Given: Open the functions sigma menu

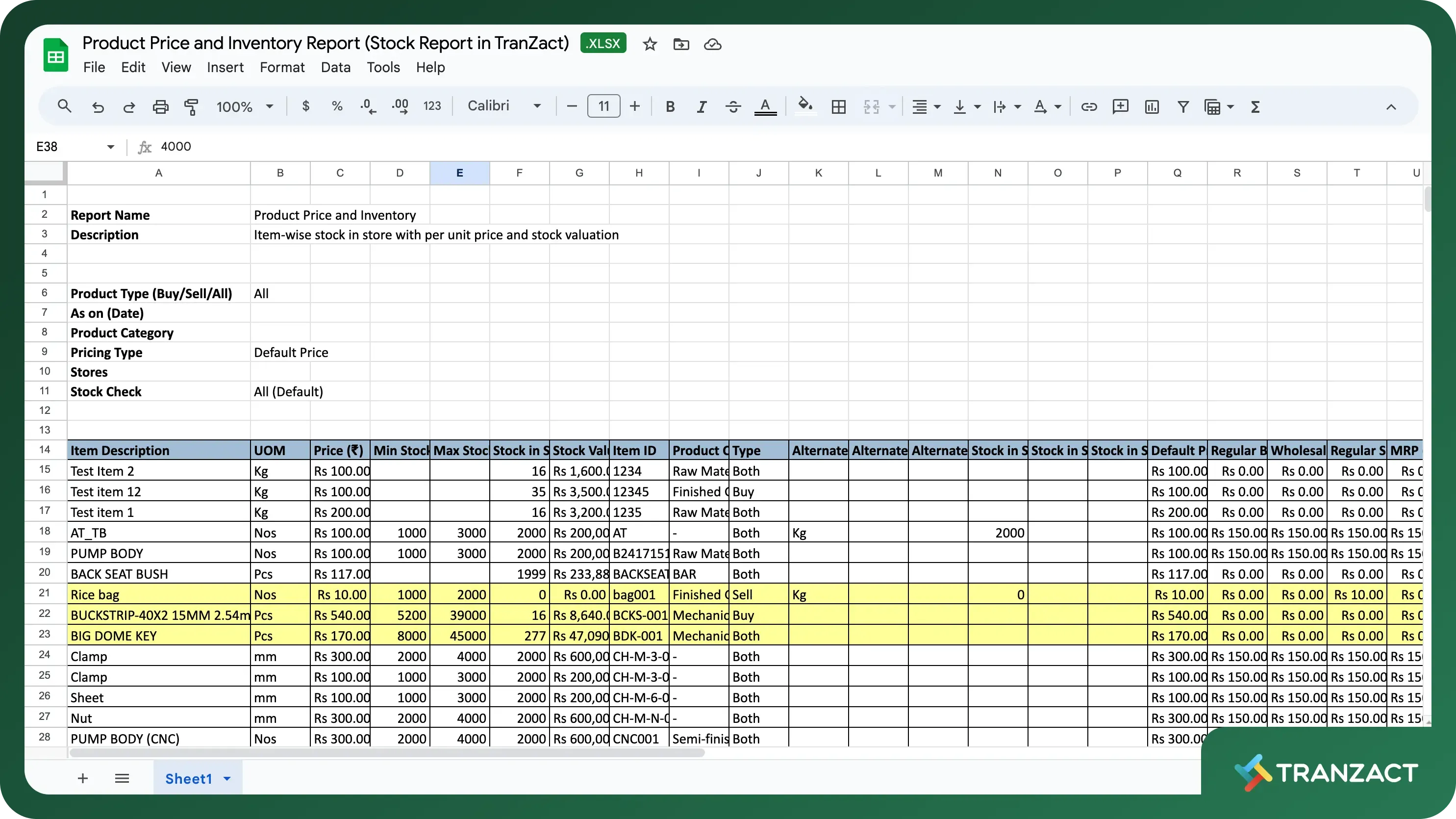Looking at the screenshot, I should click(x=1255, y=107).
